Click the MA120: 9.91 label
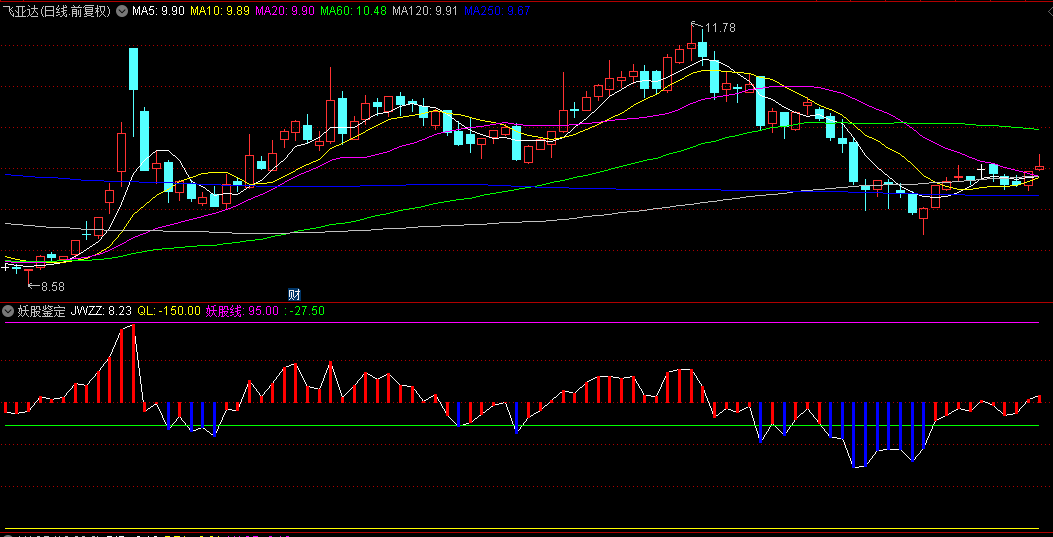1053x537 pixels. pyautogui.click(x=425, y=11)
